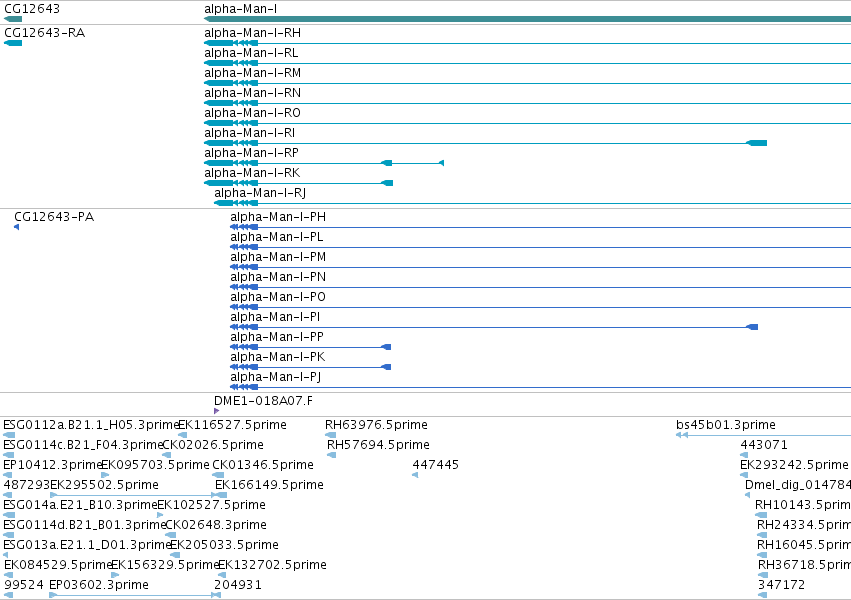
Task: Select EST bs45b01.3prime
Action: pyautogui.click(x=726, y=425)
